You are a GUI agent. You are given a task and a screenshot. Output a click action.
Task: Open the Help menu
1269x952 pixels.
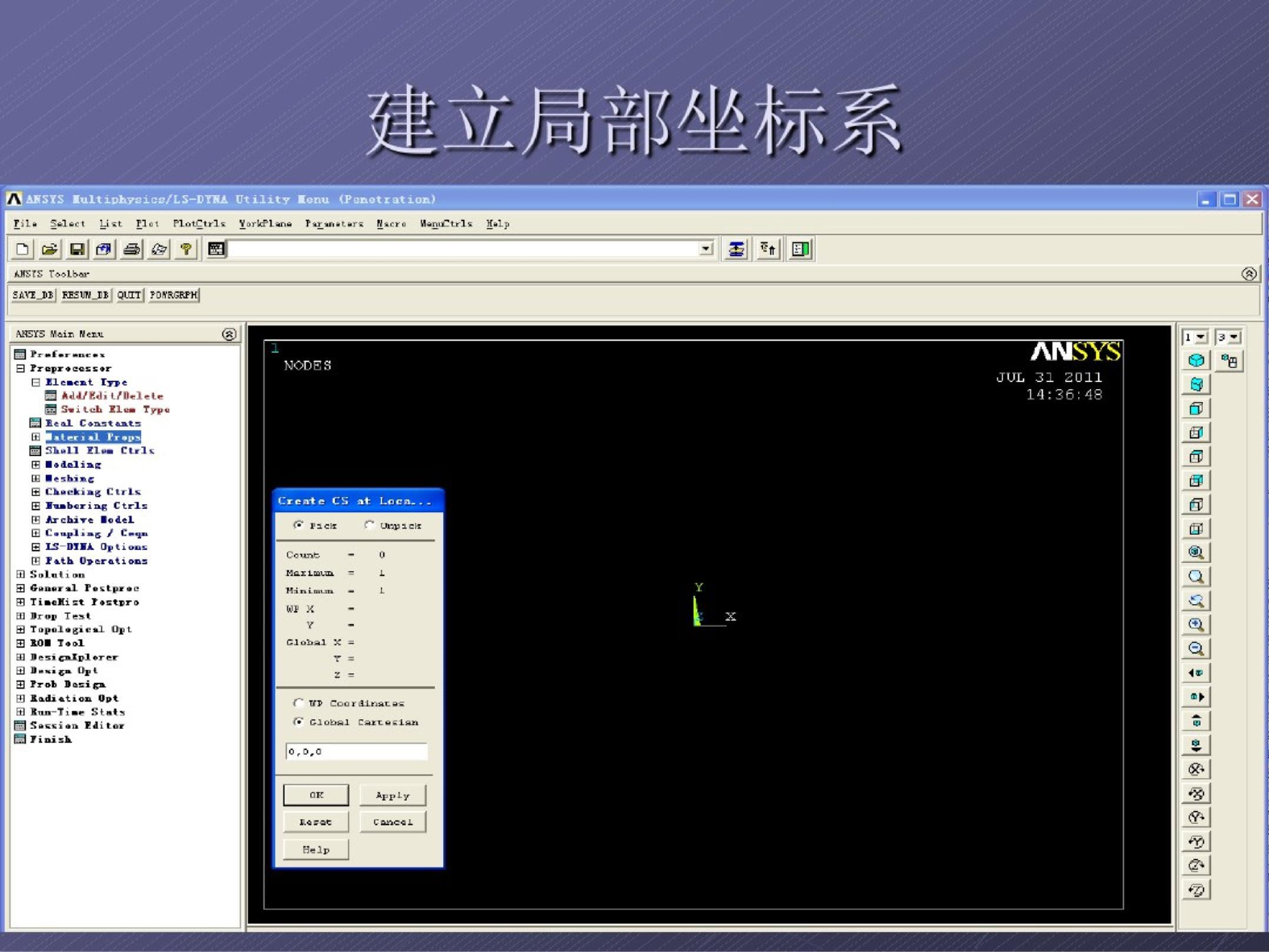[498, 224]
